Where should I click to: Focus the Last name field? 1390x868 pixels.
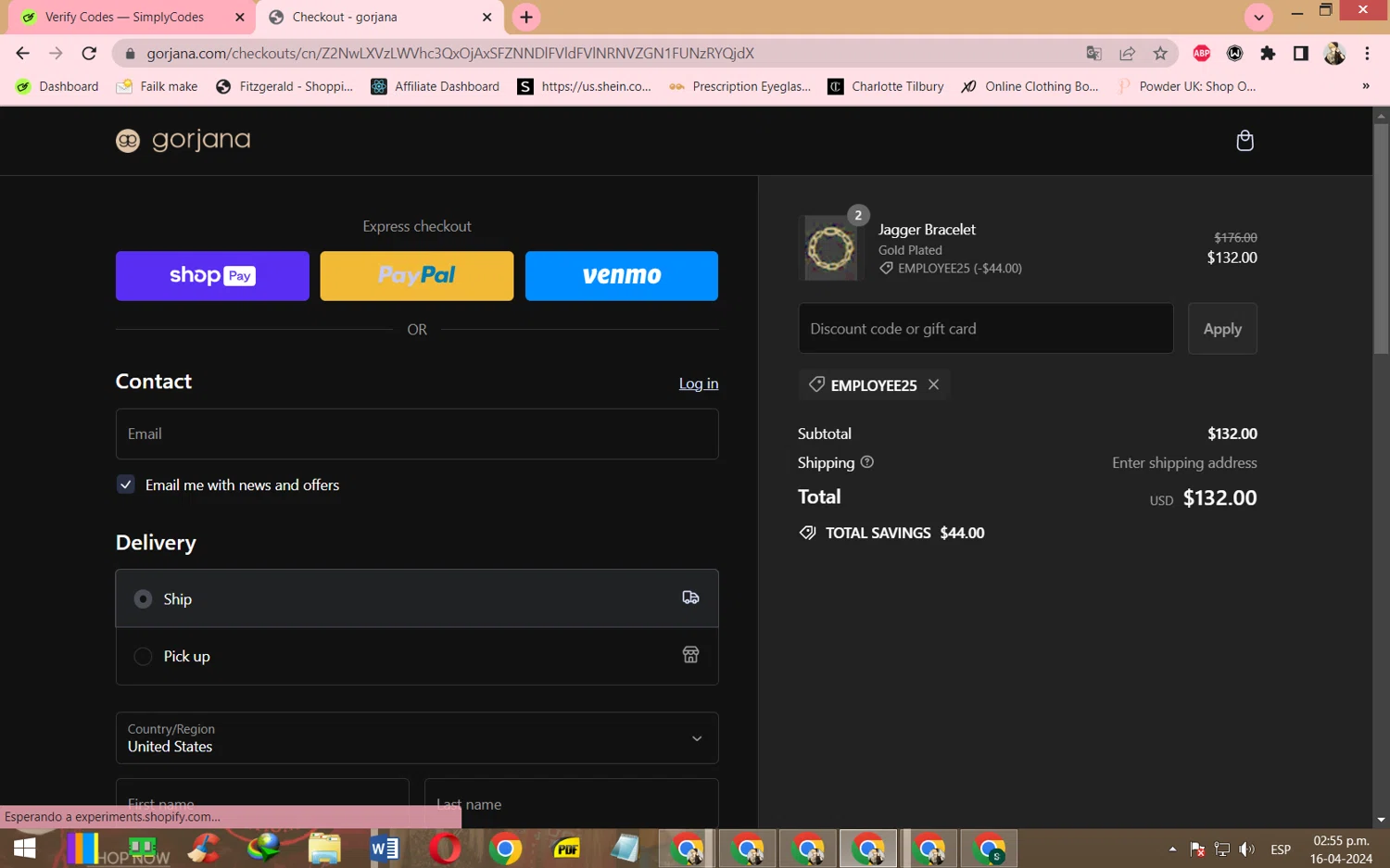(x=571, y=803)
